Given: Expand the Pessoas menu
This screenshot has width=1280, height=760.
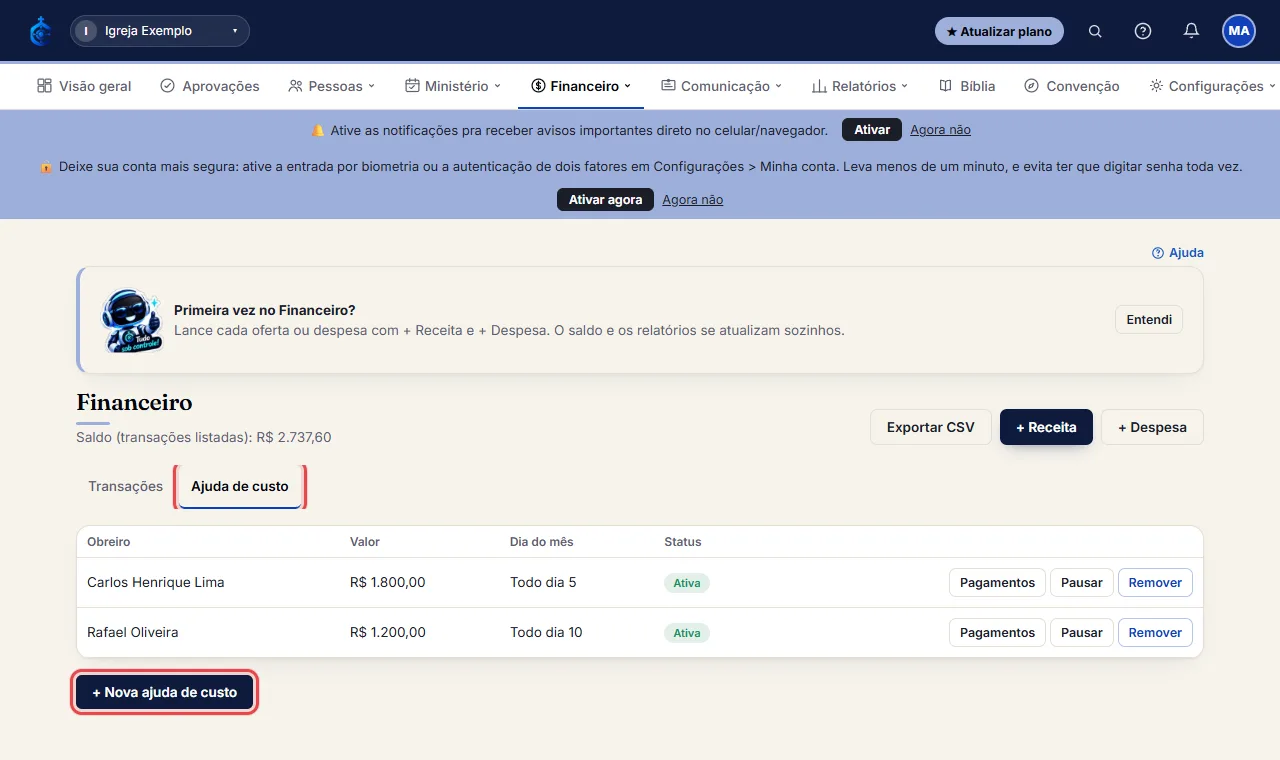Looking at the screenshot, I should 331,86.
